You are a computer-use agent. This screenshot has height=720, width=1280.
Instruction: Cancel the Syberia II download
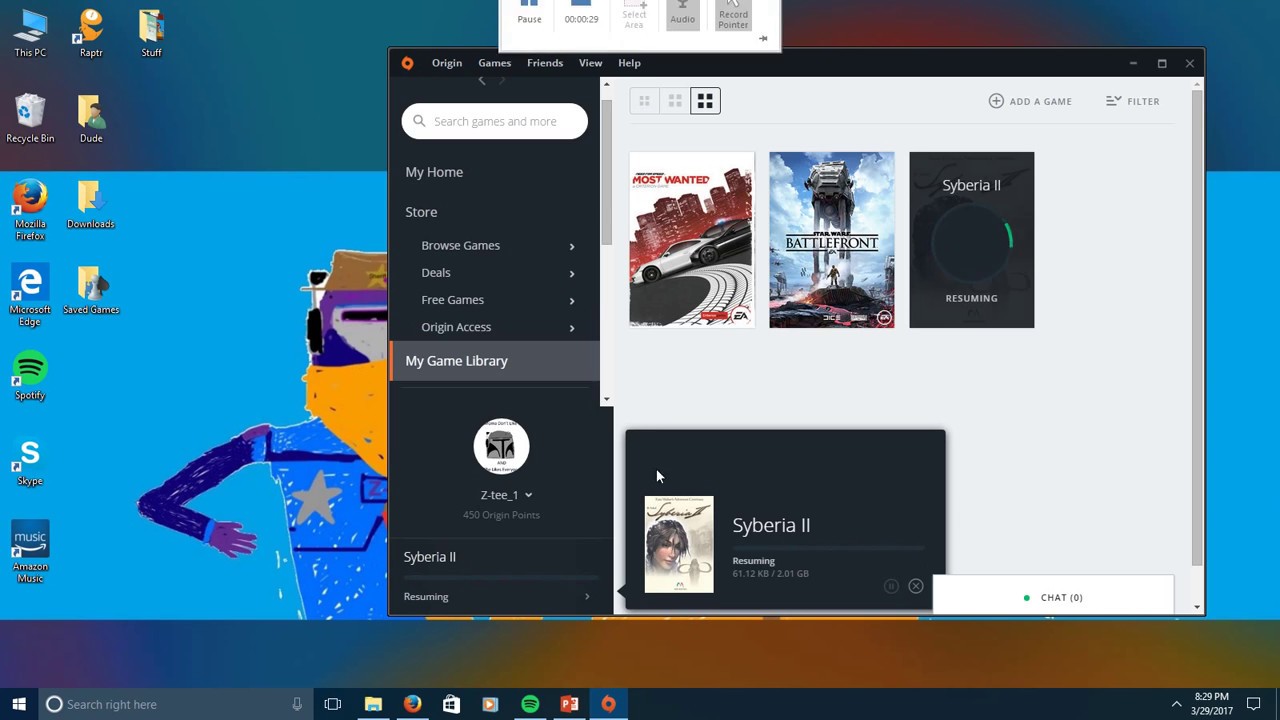tap(915, 586)
